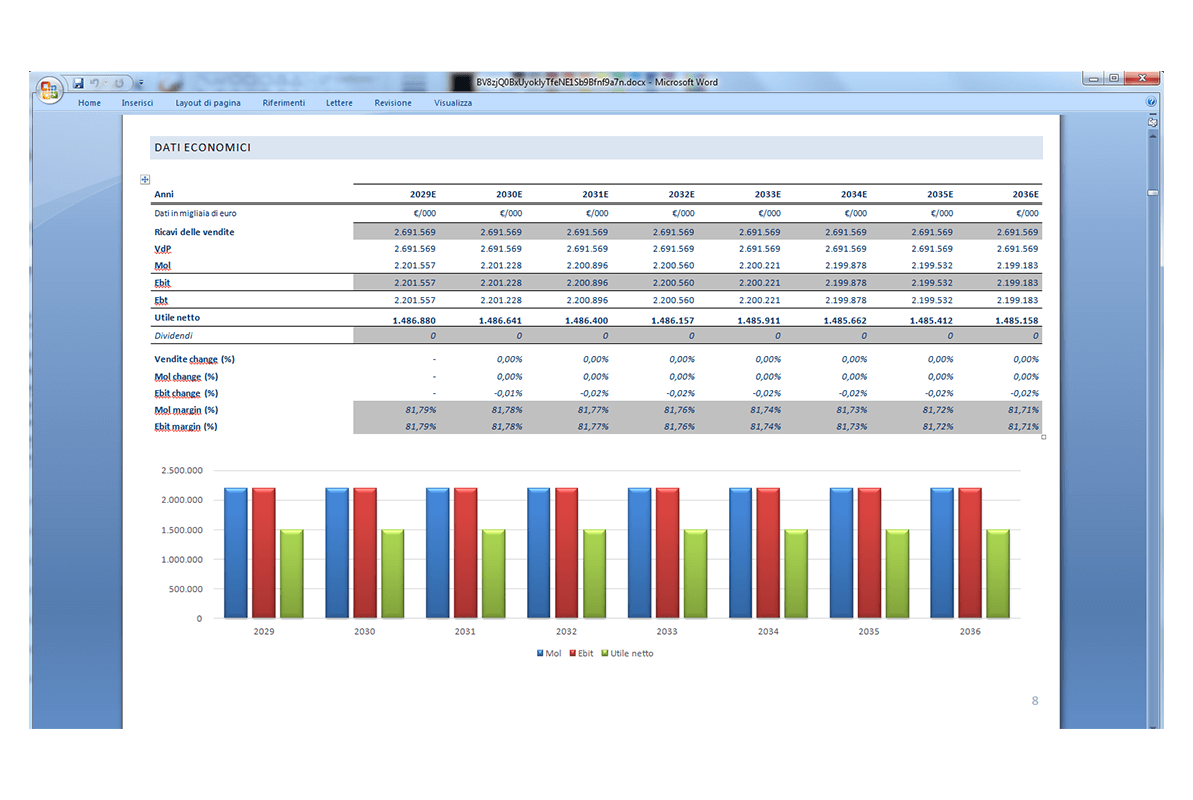Click the 2036E column header

1025,194
